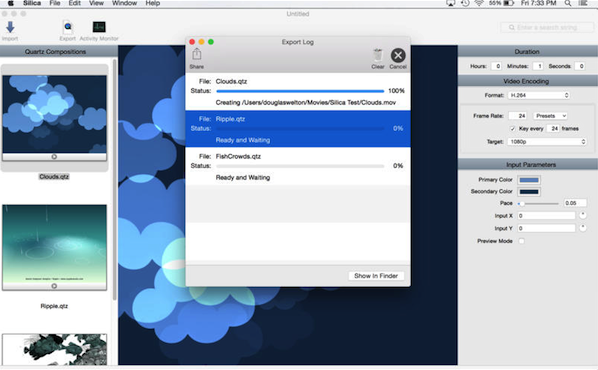Open the Activity Monitor toolbar icon
The image size is (598, 370).
(x=99, y=27)
